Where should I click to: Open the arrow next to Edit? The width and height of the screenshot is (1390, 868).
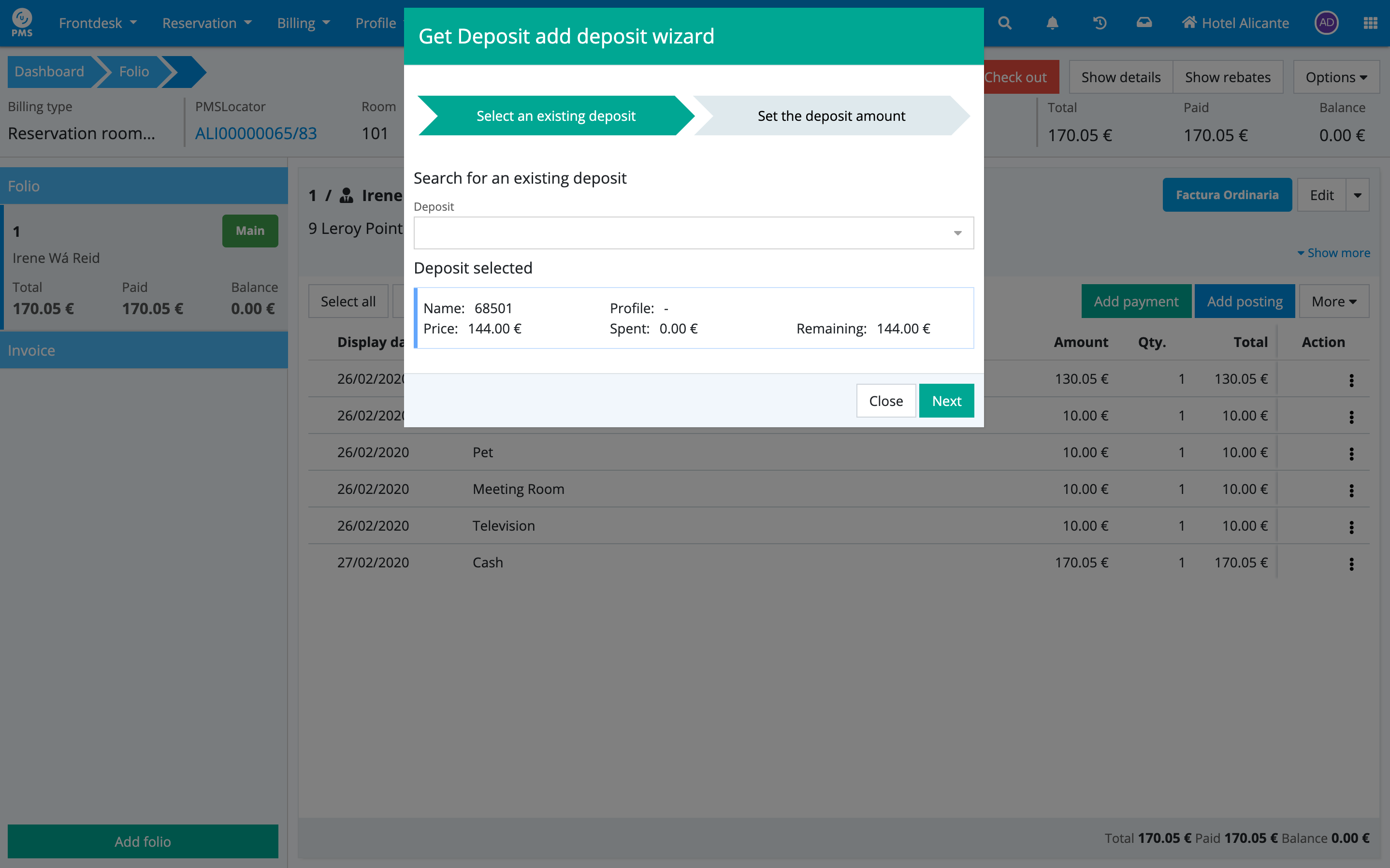click(1357, 195)
